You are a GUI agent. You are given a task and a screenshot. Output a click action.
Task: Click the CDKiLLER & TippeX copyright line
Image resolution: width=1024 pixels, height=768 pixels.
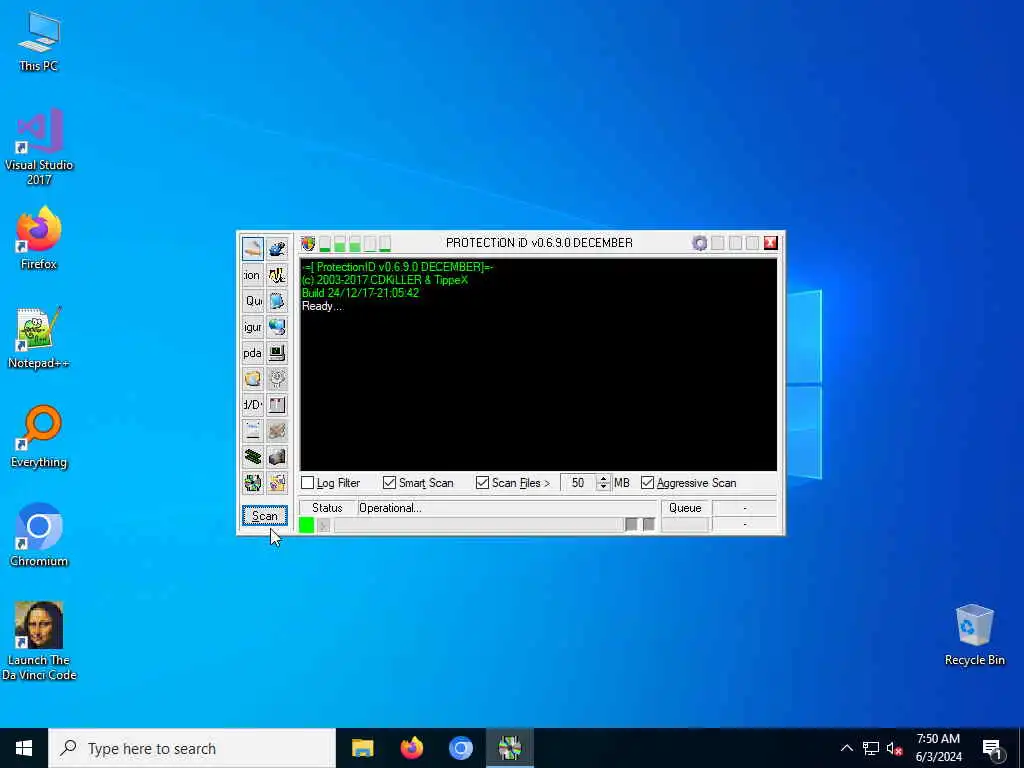385,280
